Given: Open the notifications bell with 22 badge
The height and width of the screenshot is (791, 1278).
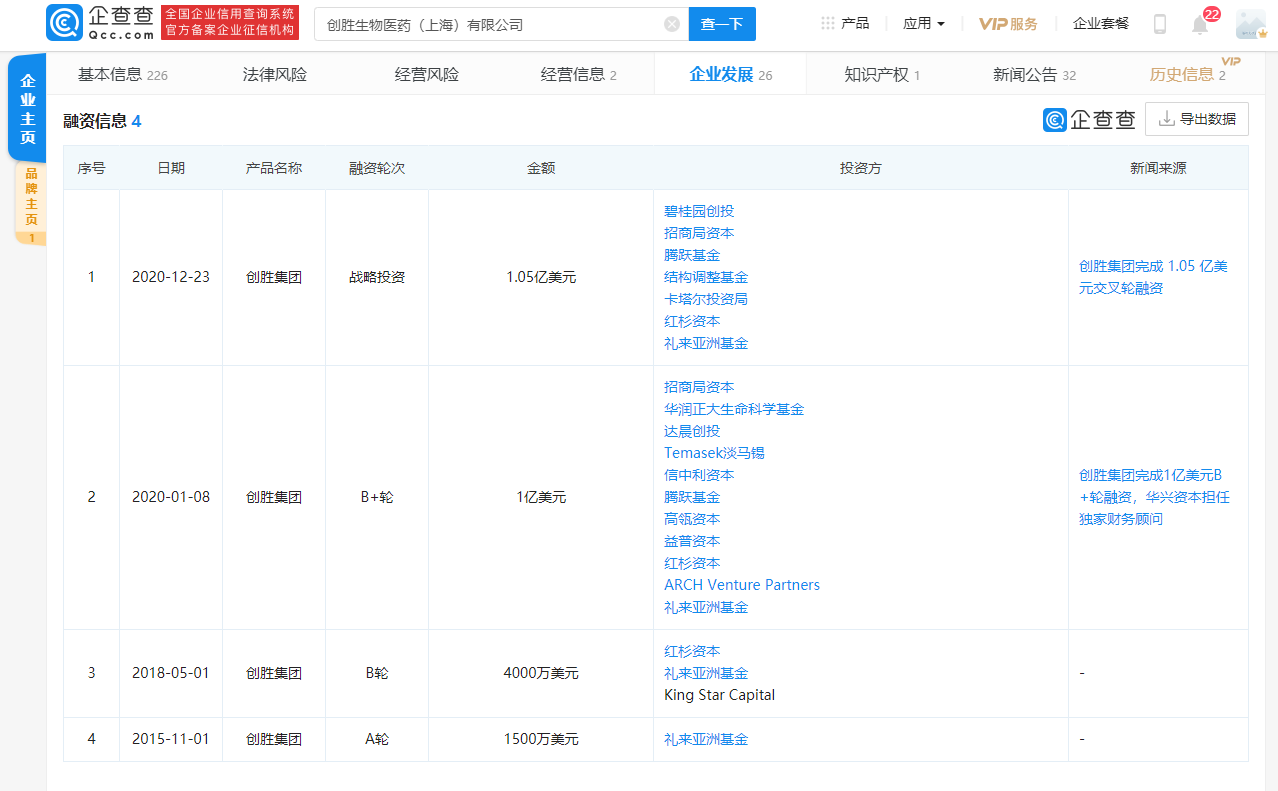Looking at the screenshot, I should pos(1200,24).
